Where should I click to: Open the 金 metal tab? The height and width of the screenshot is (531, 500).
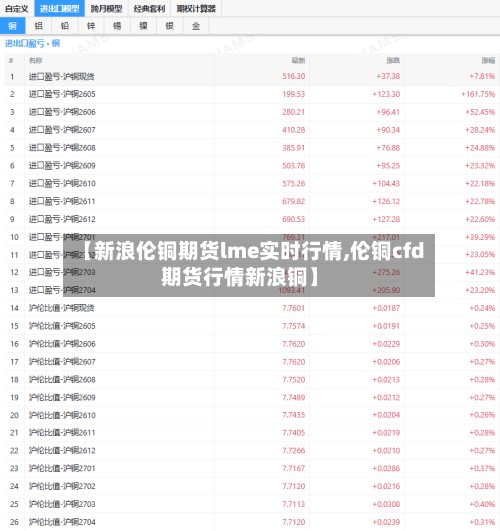196,26
